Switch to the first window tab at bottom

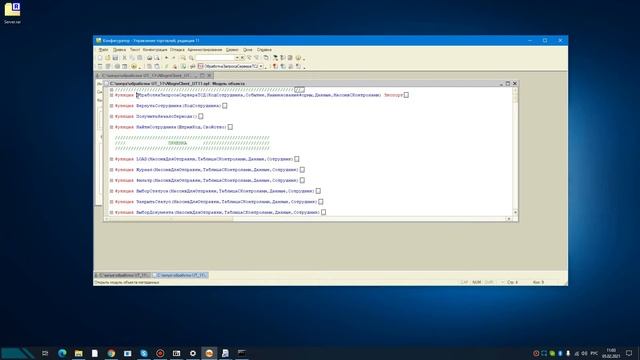tap(123, 276)
